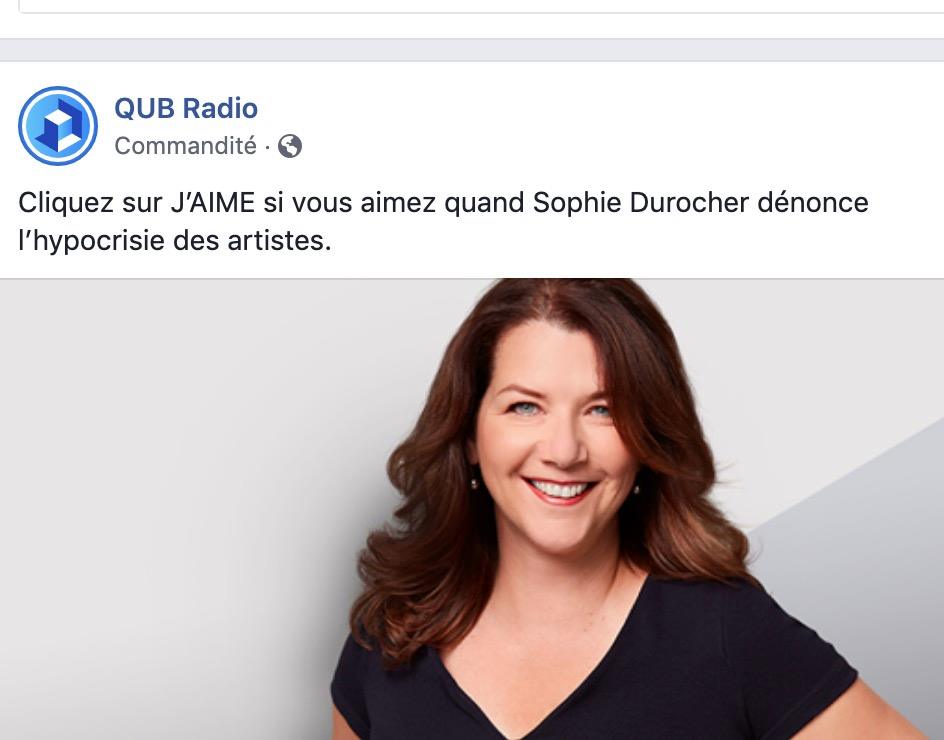Click the word Cliquez starting the caption
The height and width of the screenshot is (740, 944).
click(x=66, y=202)
